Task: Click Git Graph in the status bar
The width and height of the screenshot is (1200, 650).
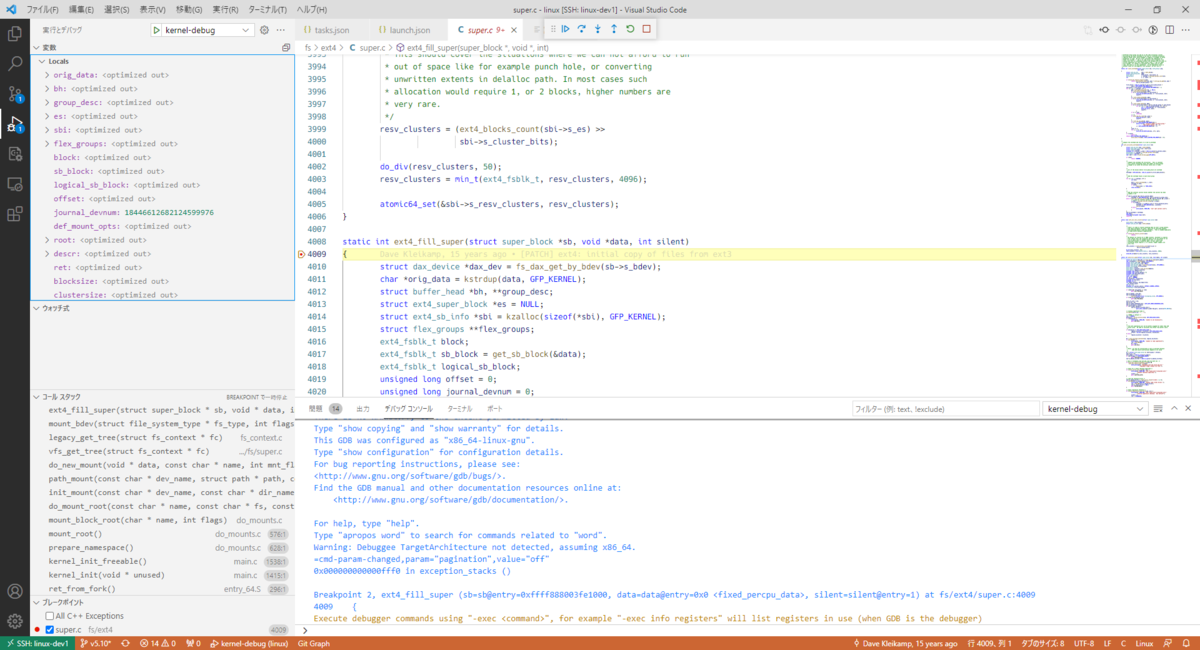Action: [x=314, y=643]
